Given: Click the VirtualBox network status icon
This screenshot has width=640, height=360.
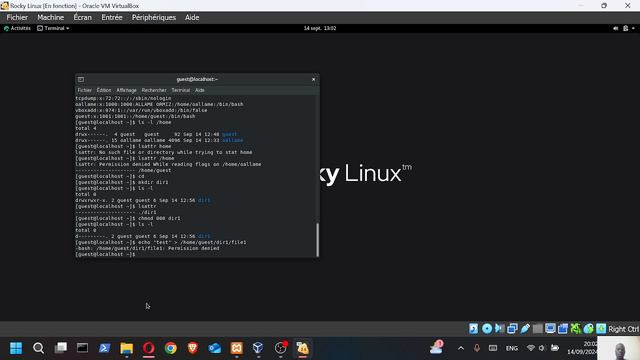Looking at the screenshot, I should coord(512,329).
